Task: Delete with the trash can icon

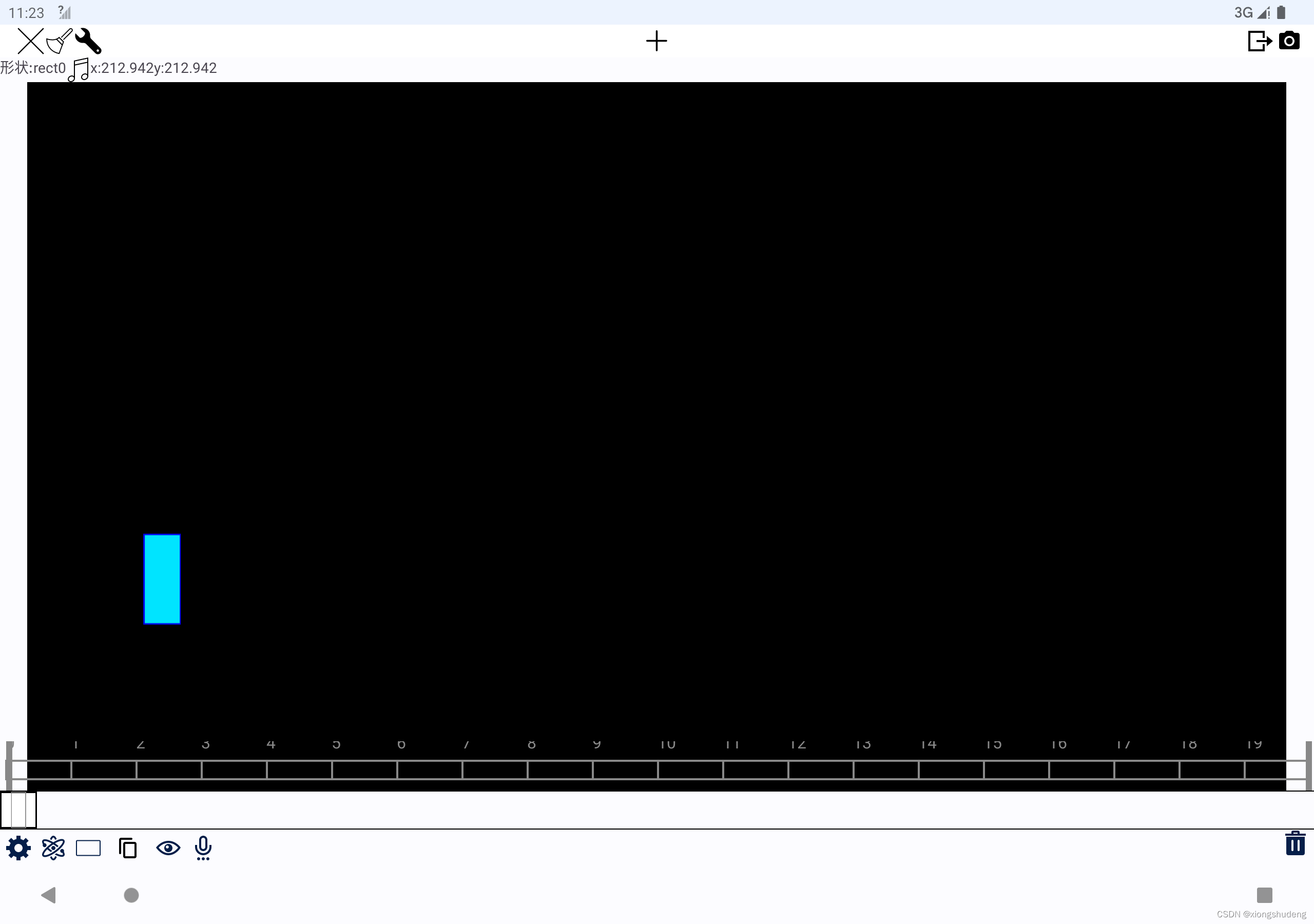Action: coord(1294,843)
